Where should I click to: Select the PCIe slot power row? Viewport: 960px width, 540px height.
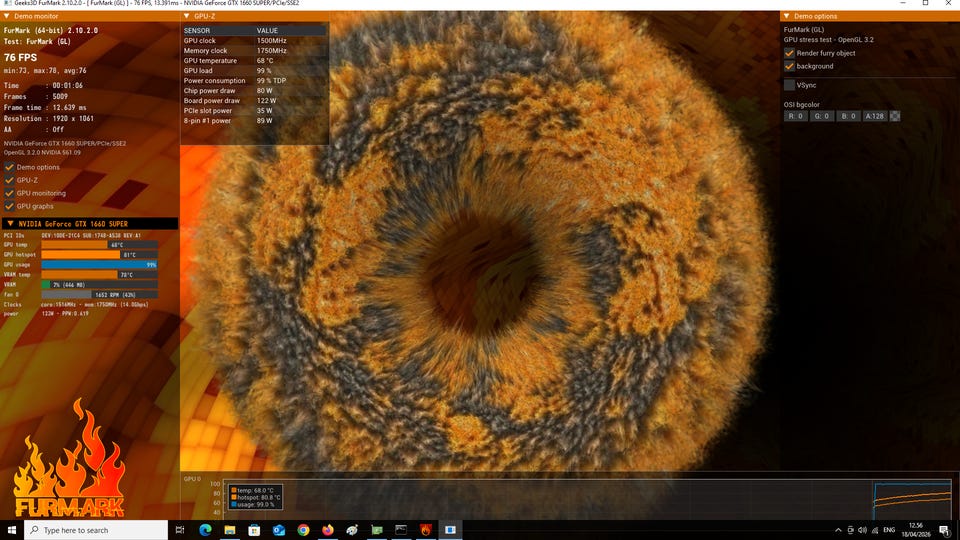tap(254, 111)
